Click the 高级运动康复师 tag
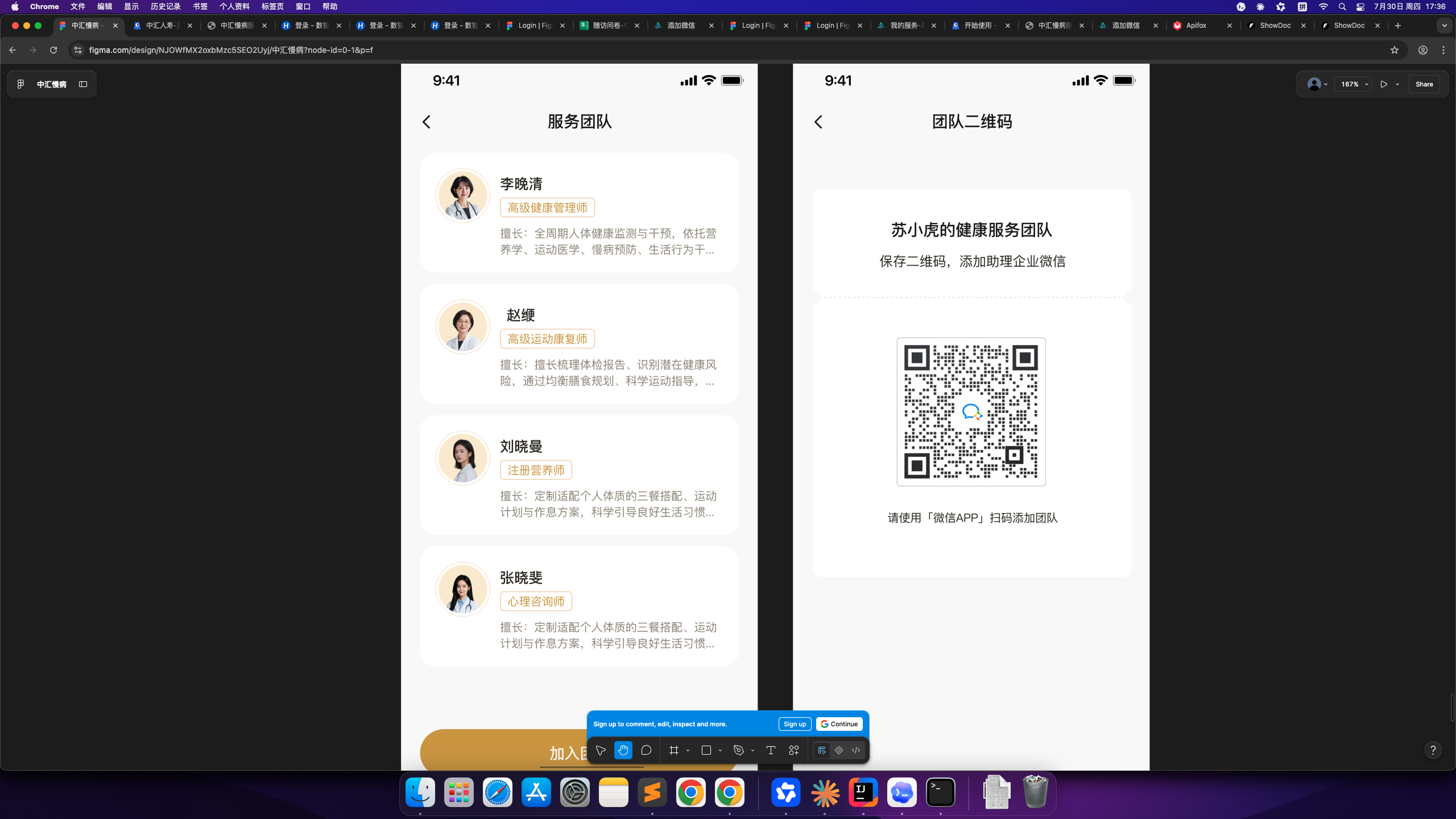The image size is (1456, 819). click(547, 339)
